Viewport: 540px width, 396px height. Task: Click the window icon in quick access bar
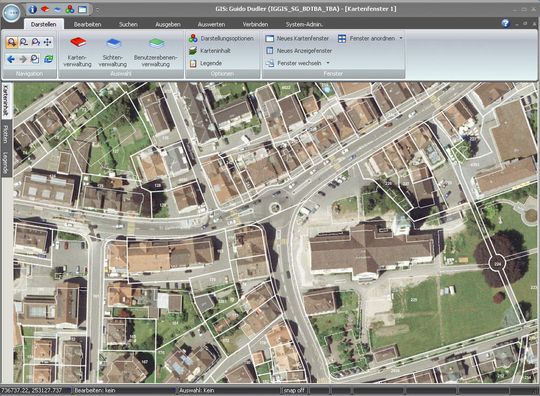83,10
